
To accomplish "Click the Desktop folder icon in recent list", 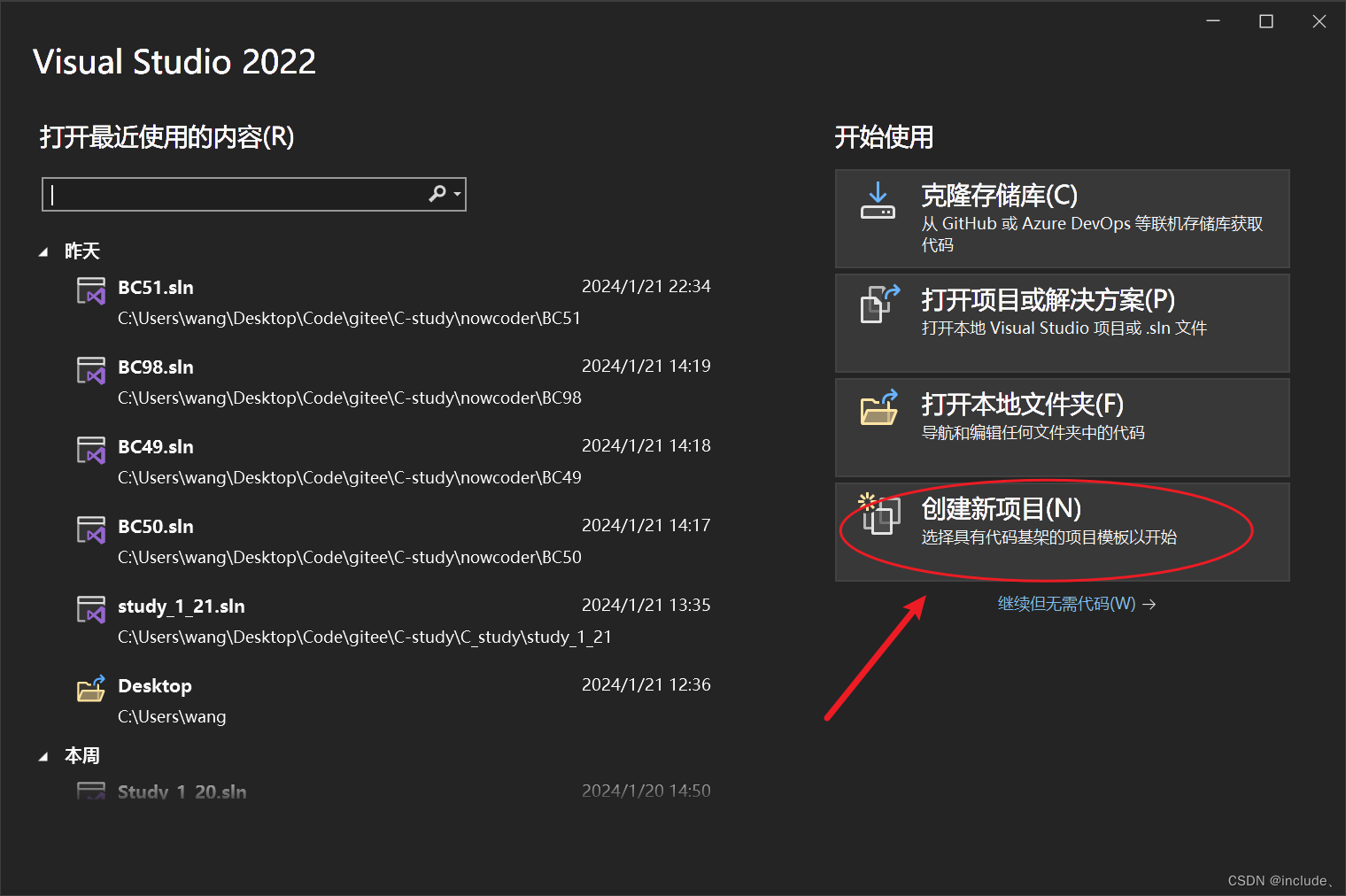I will 91,688.
